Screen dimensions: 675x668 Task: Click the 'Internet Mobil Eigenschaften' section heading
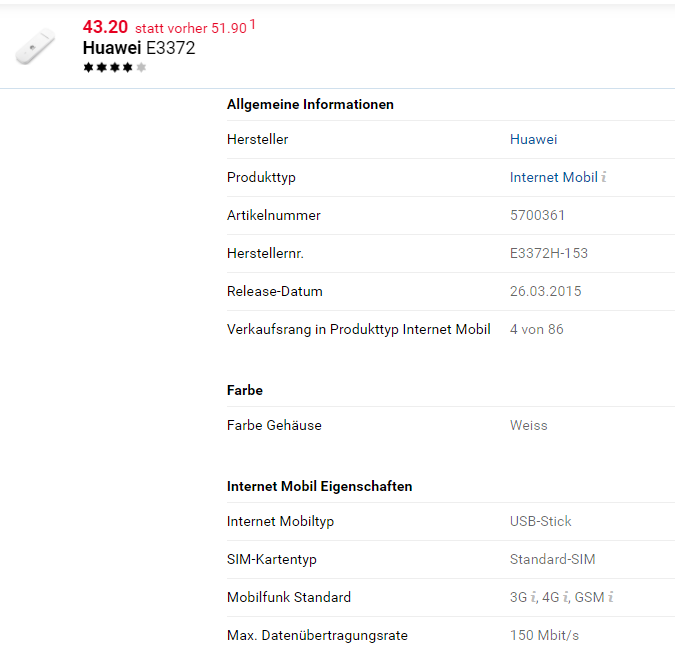(319, 486)
